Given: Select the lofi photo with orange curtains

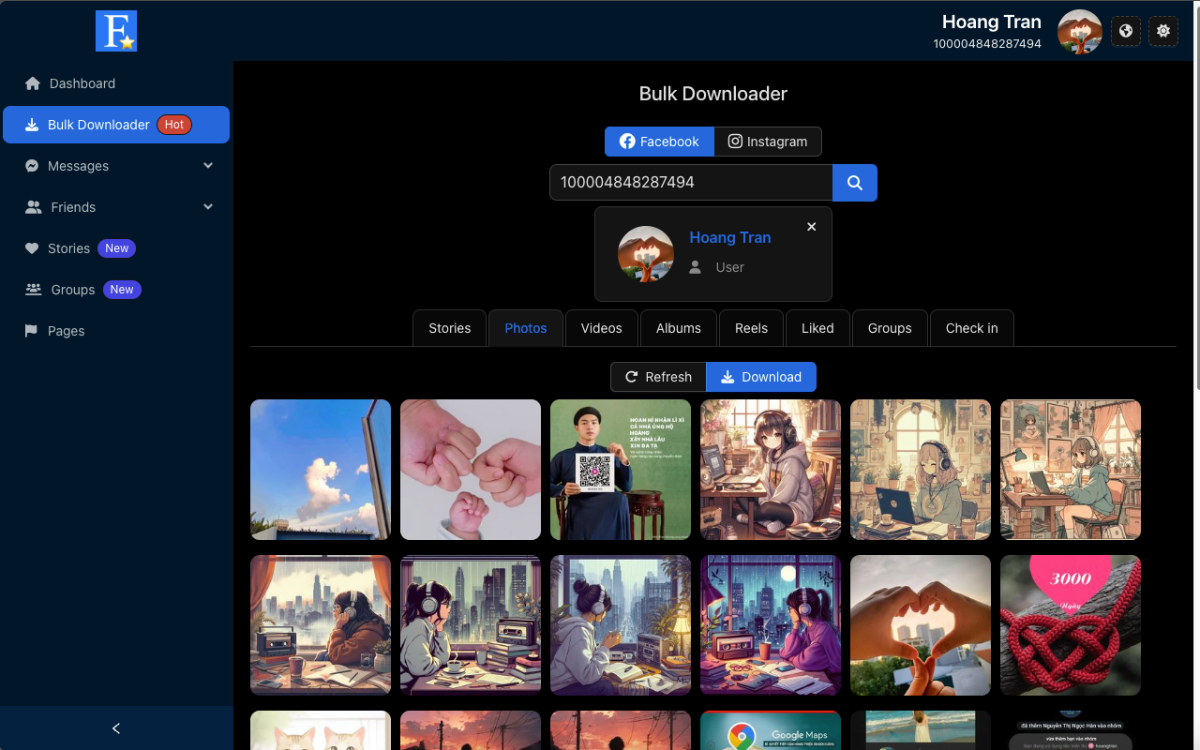Looking at the screenshot, I should point(320,625).
